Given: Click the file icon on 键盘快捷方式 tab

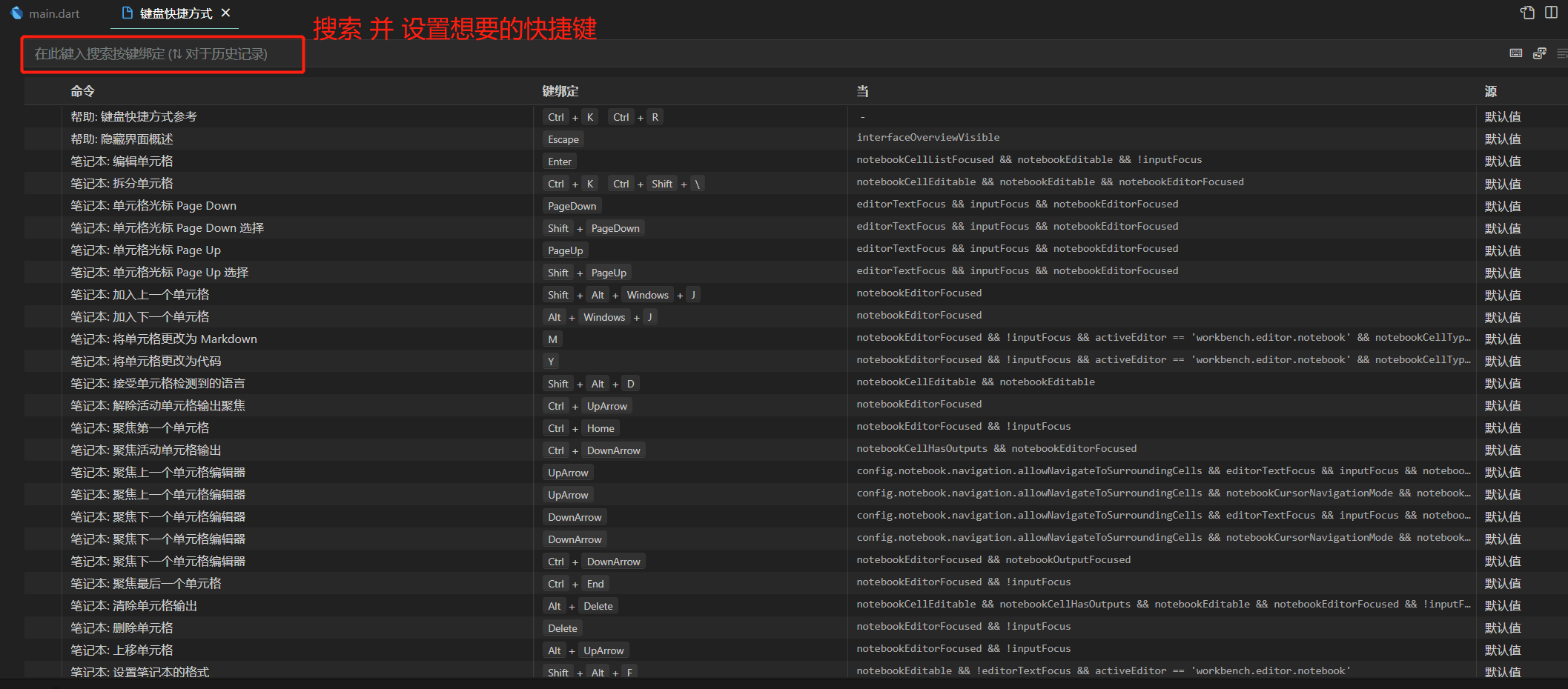Looking at the screenshot, I should click(x=127, y=13).
